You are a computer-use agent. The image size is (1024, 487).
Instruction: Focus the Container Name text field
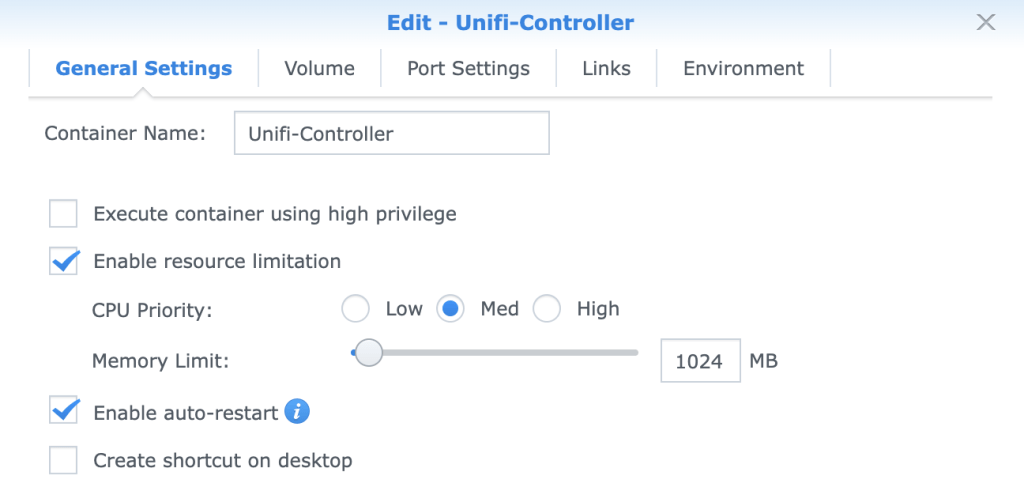(391, 133)
